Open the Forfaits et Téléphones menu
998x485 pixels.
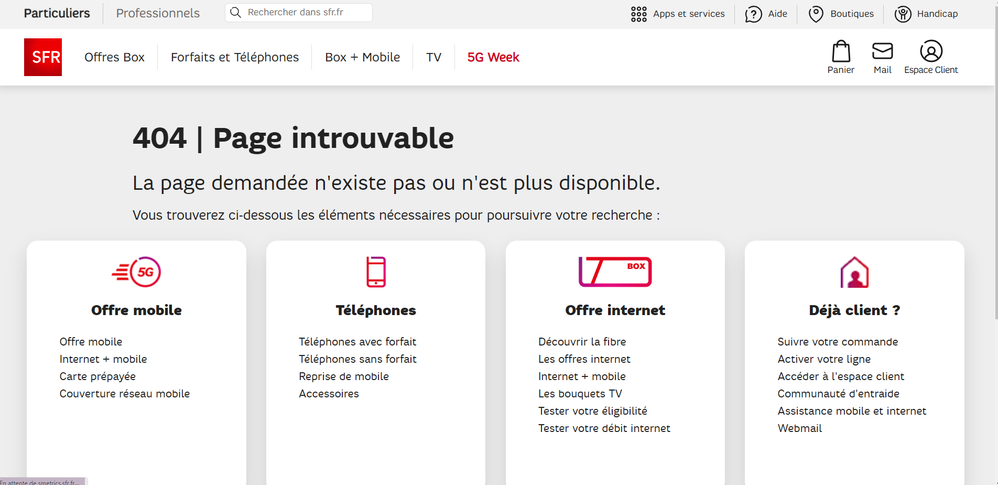(235, 57)
